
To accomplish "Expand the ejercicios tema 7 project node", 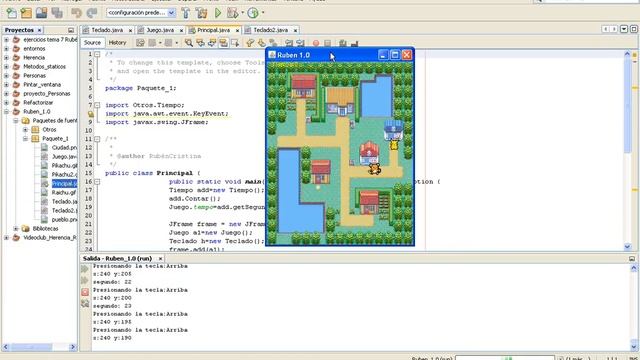I will point(6,40).
